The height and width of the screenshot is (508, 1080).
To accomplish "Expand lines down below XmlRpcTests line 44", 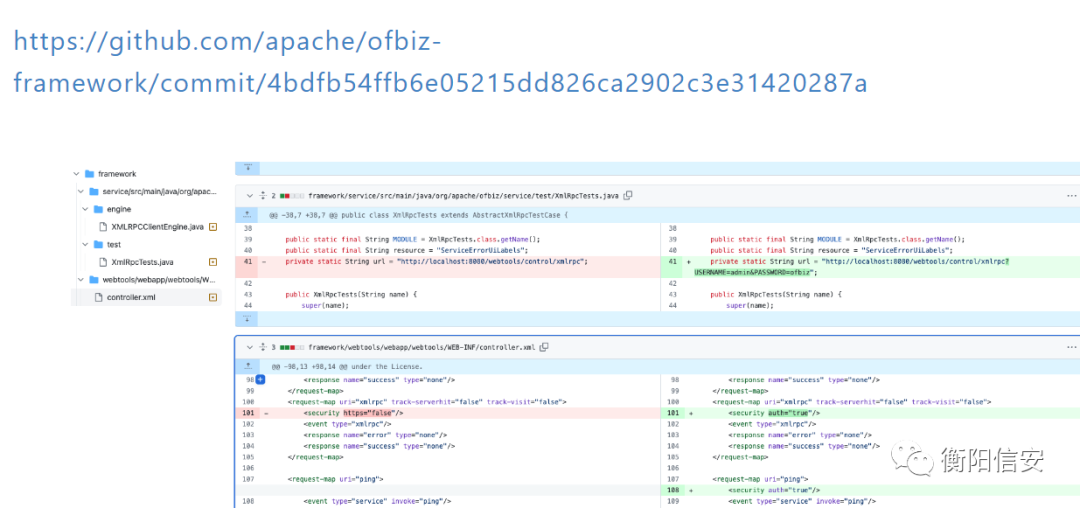I will [x=248, y=319].
